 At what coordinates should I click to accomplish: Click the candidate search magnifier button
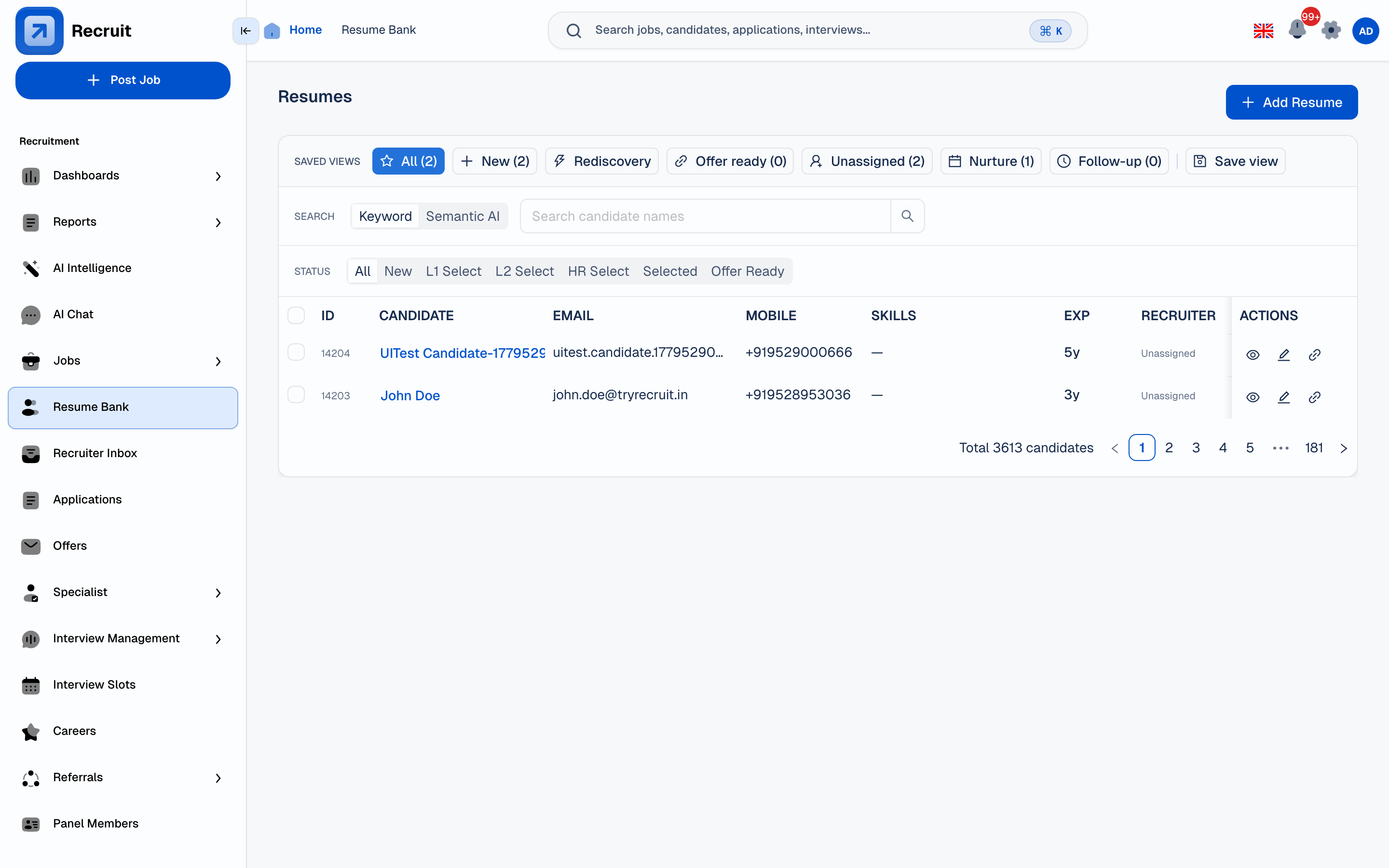[x=907, y=216]
